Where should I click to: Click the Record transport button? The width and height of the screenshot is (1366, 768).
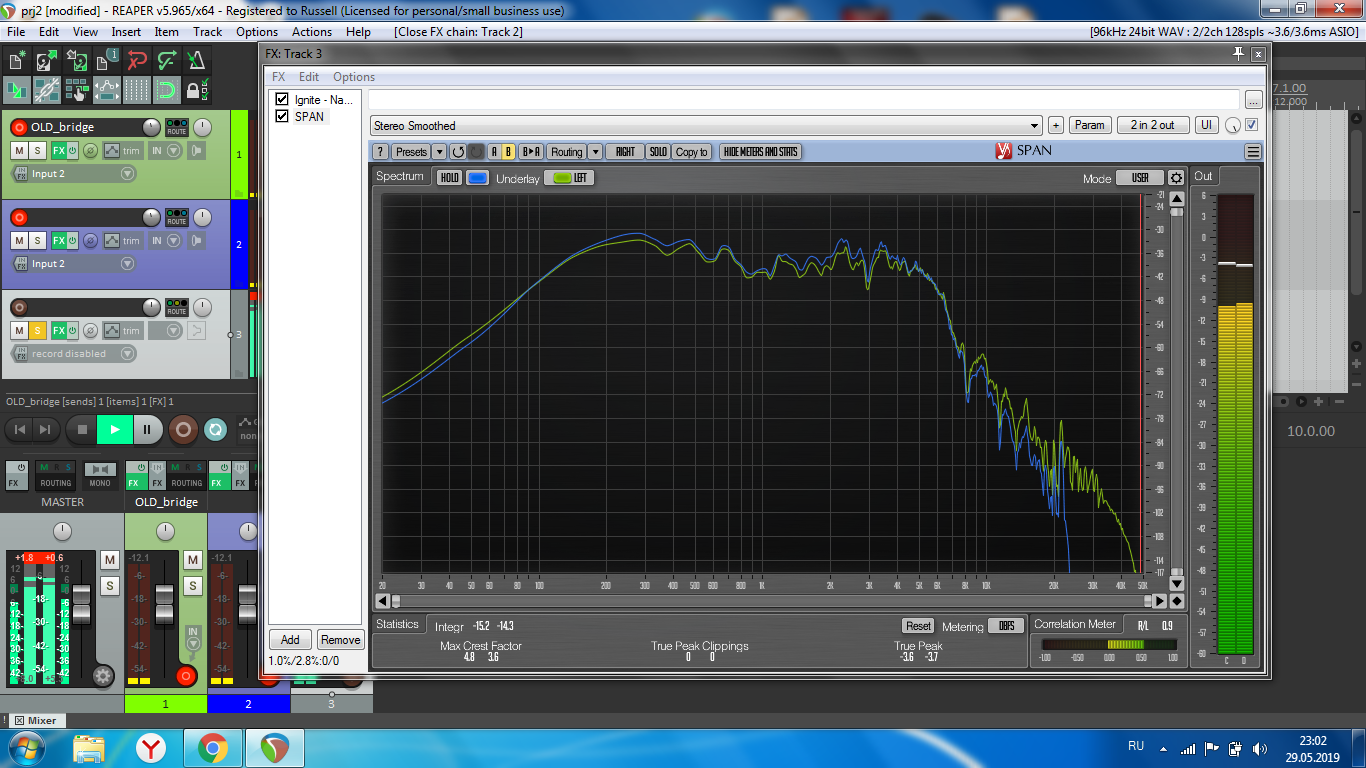[x=182, y=430]
